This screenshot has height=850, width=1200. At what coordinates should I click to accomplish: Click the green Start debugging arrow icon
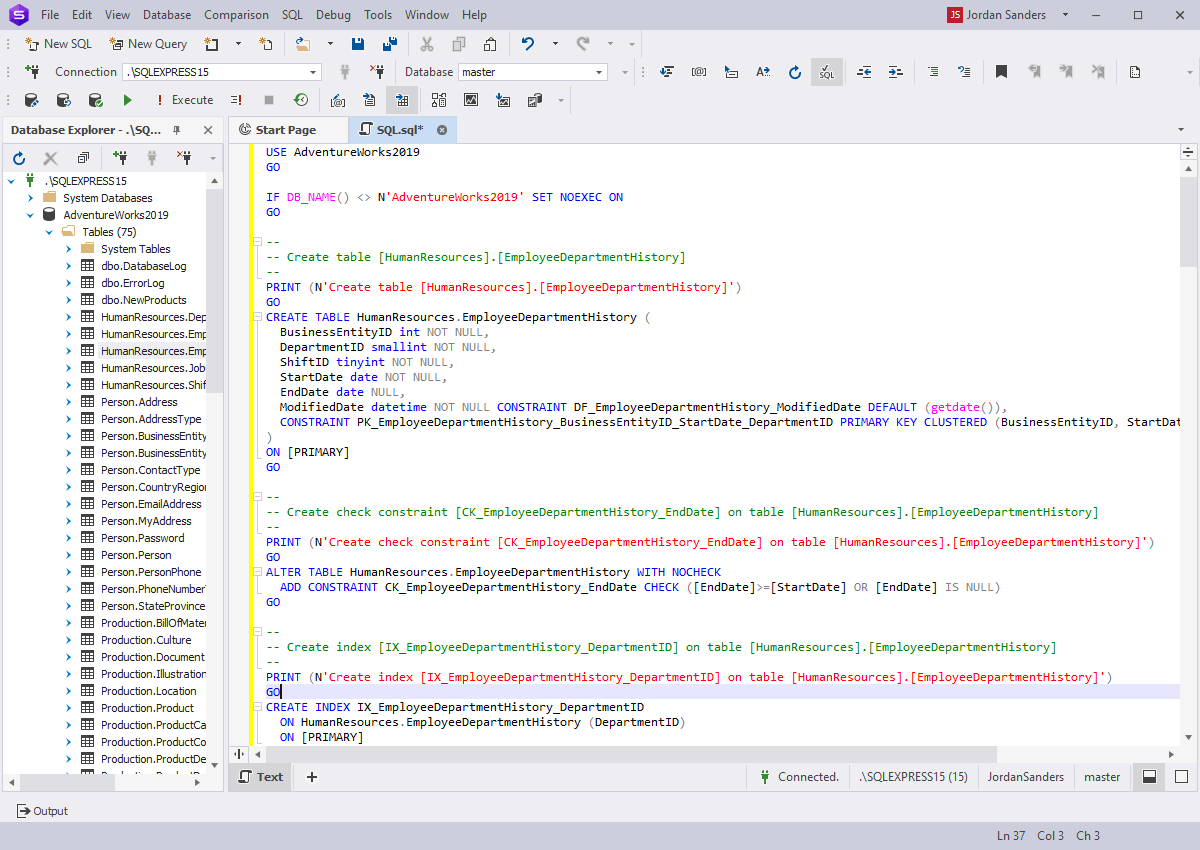coord(127,100)
